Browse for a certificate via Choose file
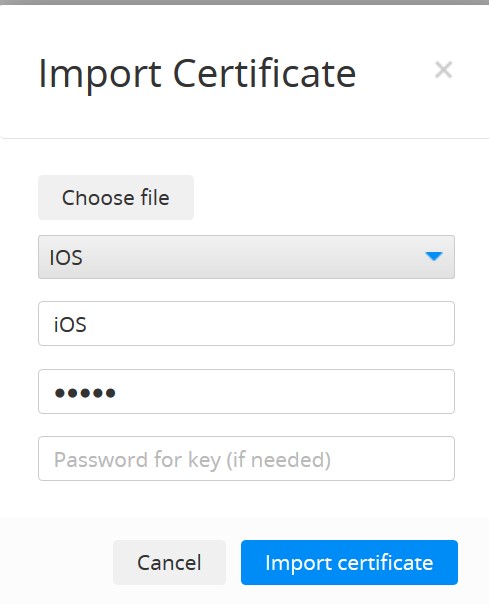The image size is (489, 604). coord(116,198)
